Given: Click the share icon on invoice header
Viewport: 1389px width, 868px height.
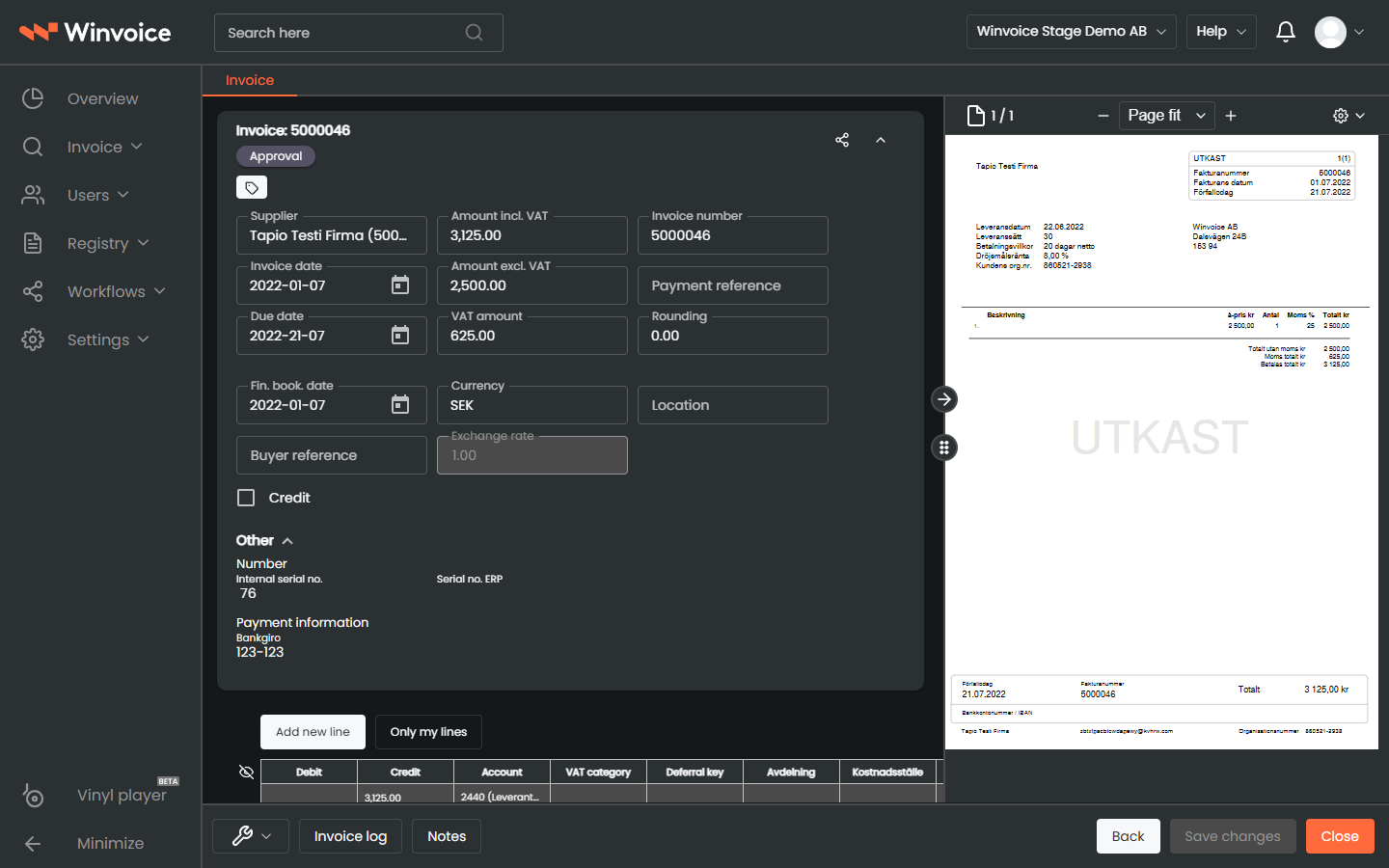Looking at the screenshot, I should click(x=842, y=140).
